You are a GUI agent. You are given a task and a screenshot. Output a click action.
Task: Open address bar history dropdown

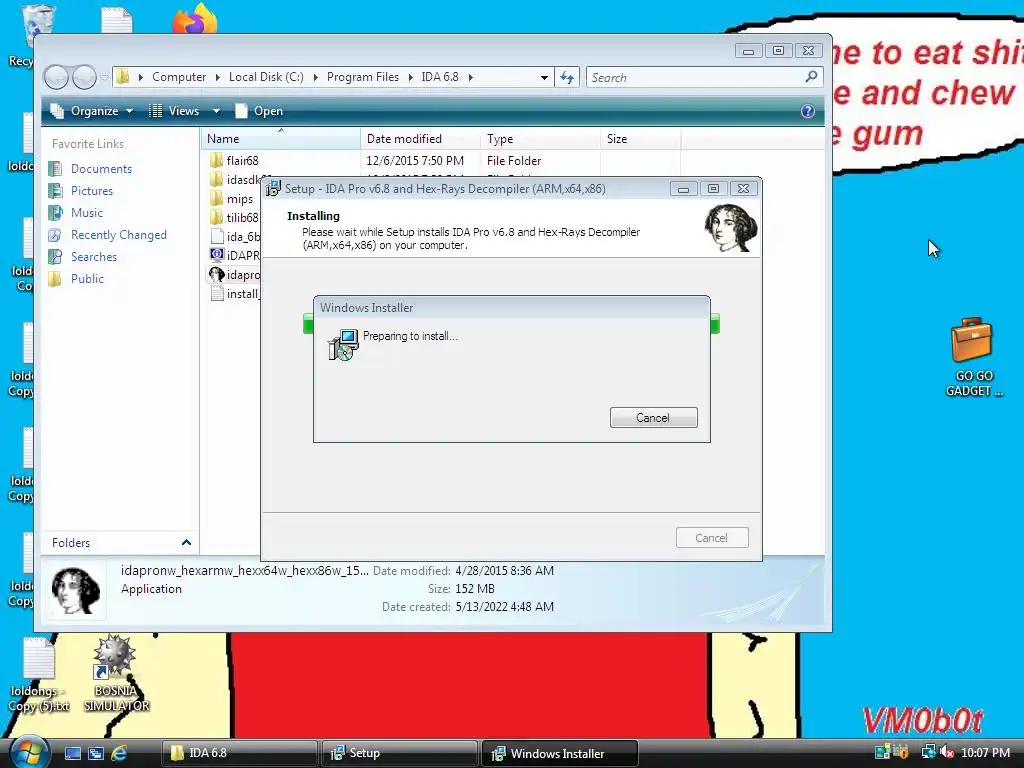tap(544, 77)
